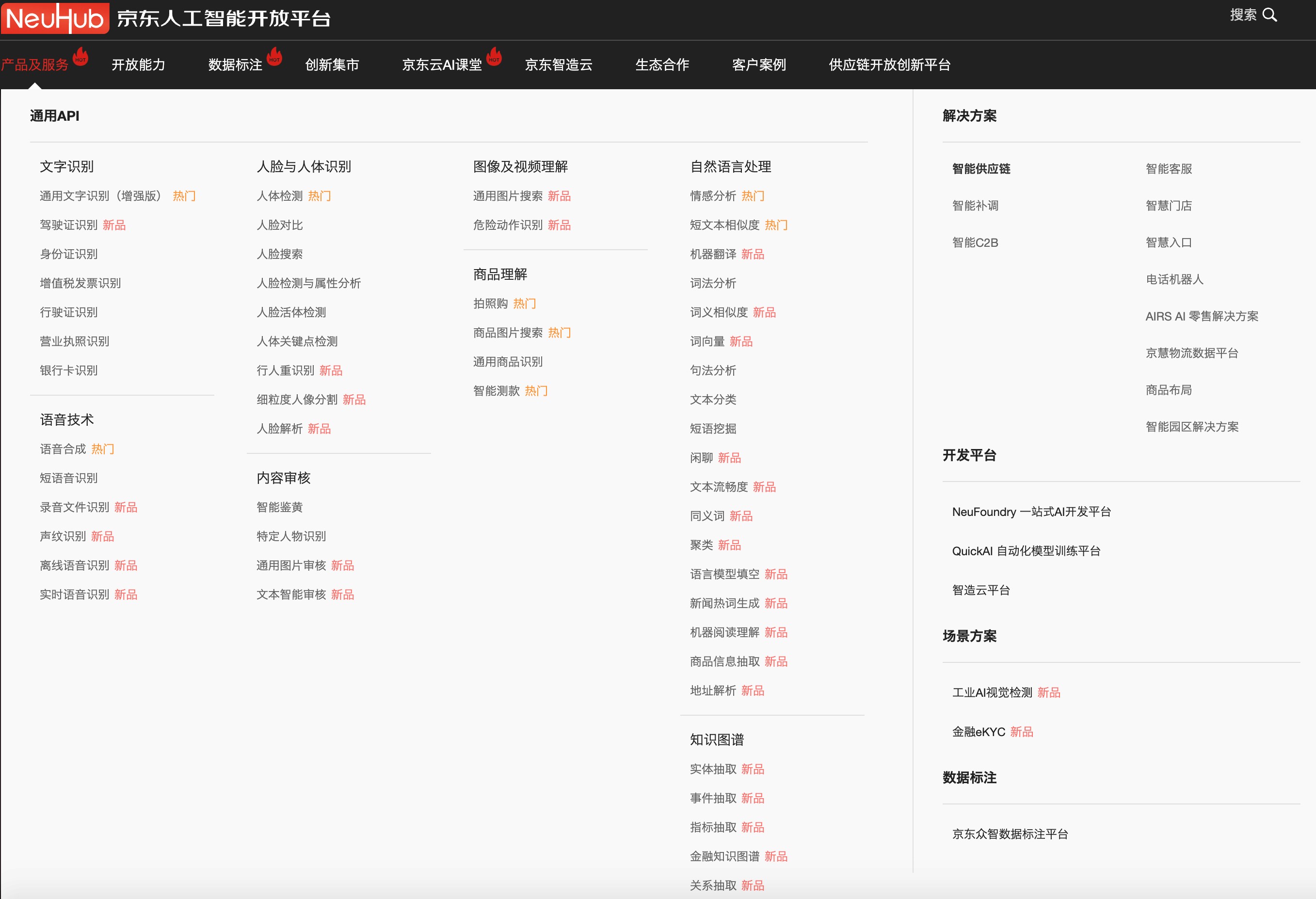Open the 数据标注 nav item
The image size is (1316, 899).
[x=235, y=65]
